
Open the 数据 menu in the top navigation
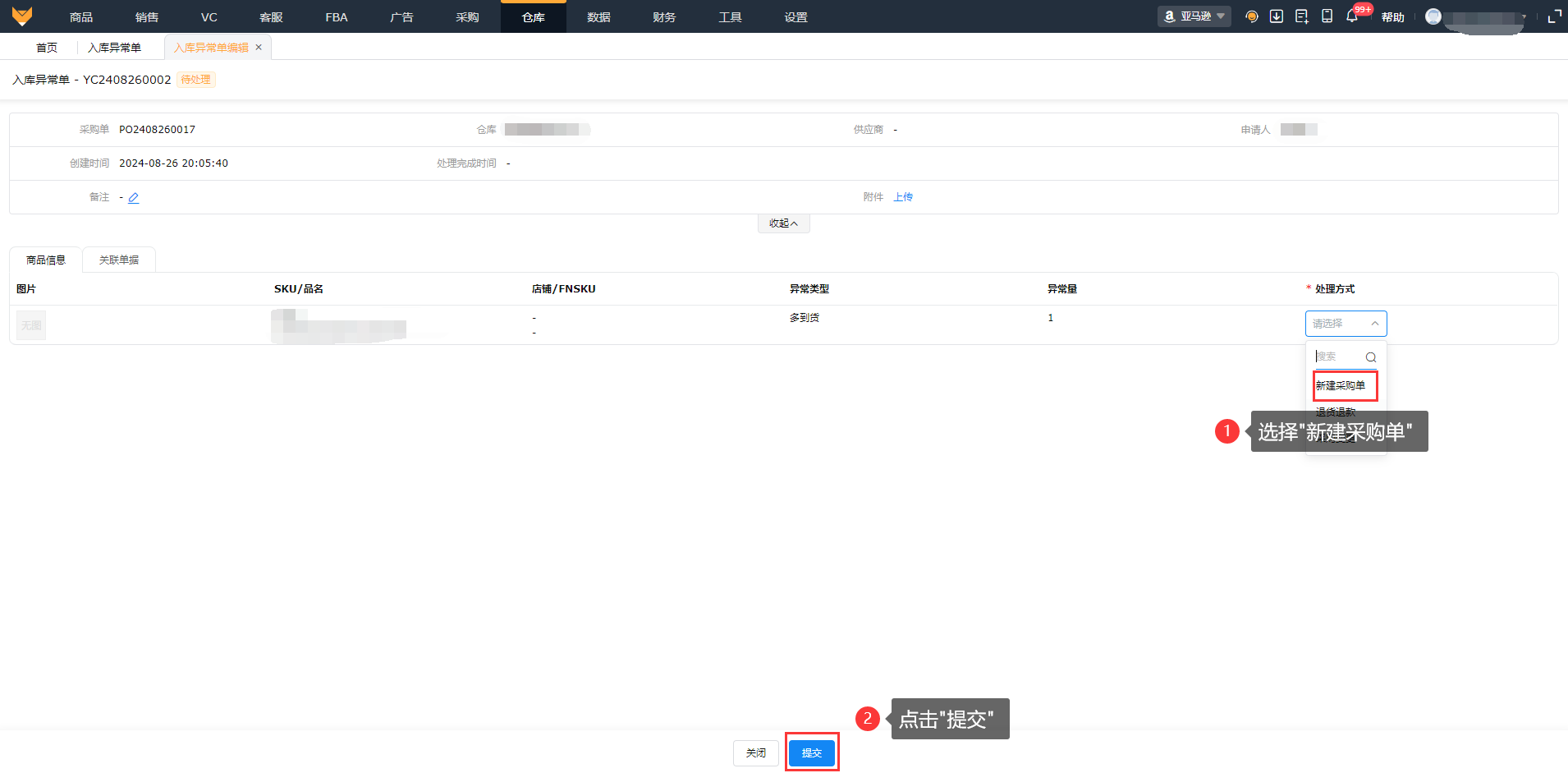click(x=598, y=17)
